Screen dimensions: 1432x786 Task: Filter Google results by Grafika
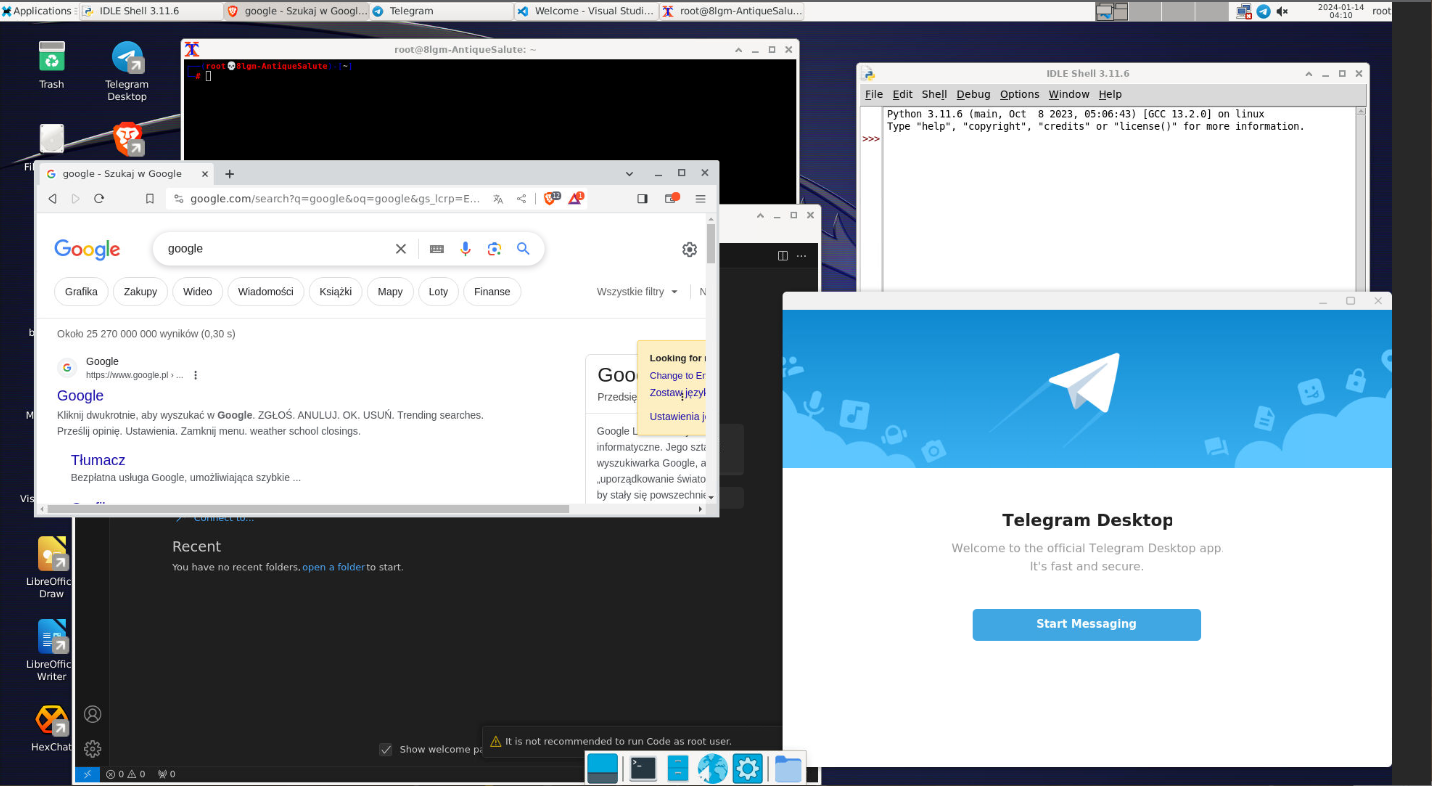[x=81, y=292]
